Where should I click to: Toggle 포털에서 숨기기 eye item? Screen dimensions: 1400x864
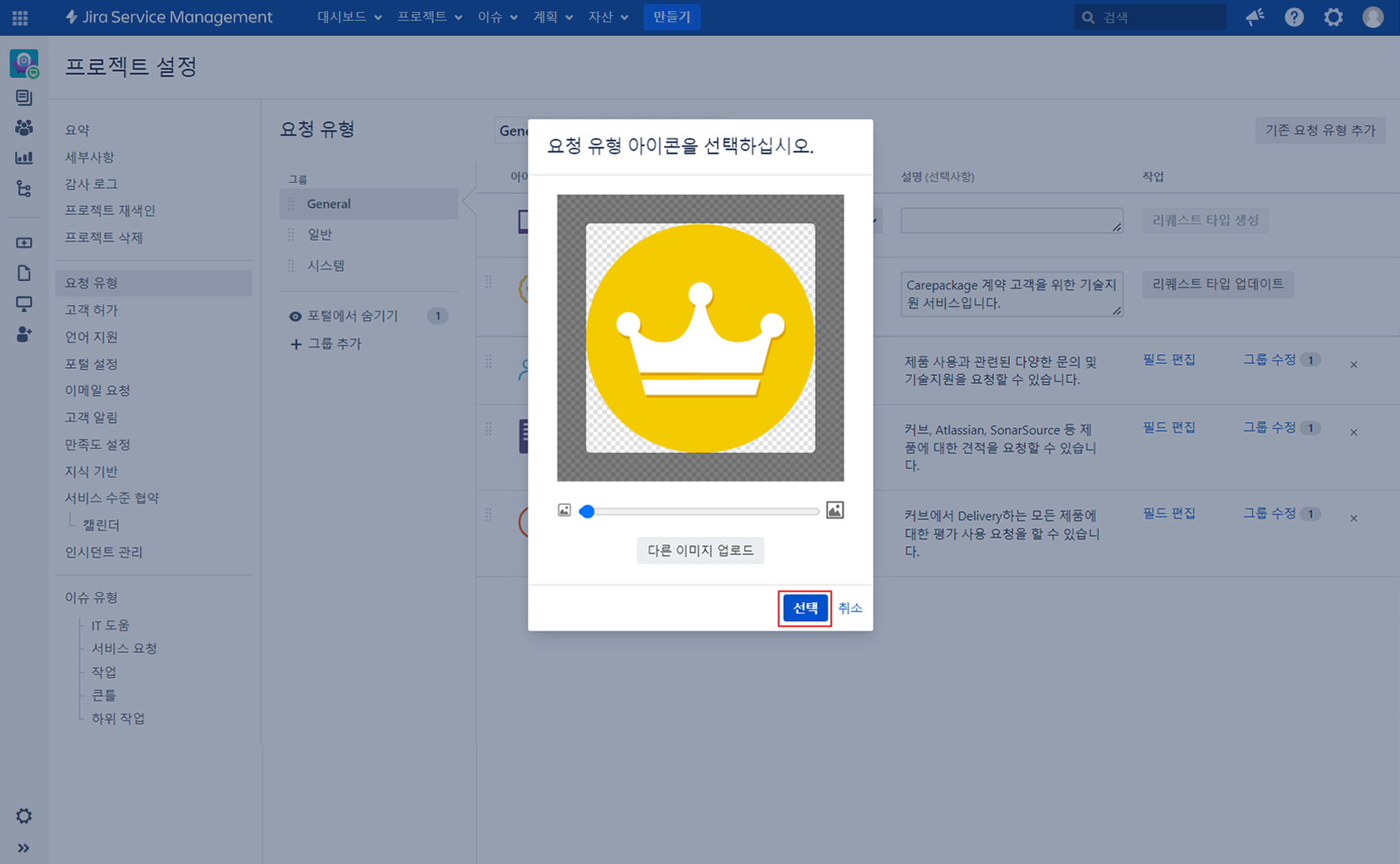(352, 316)
